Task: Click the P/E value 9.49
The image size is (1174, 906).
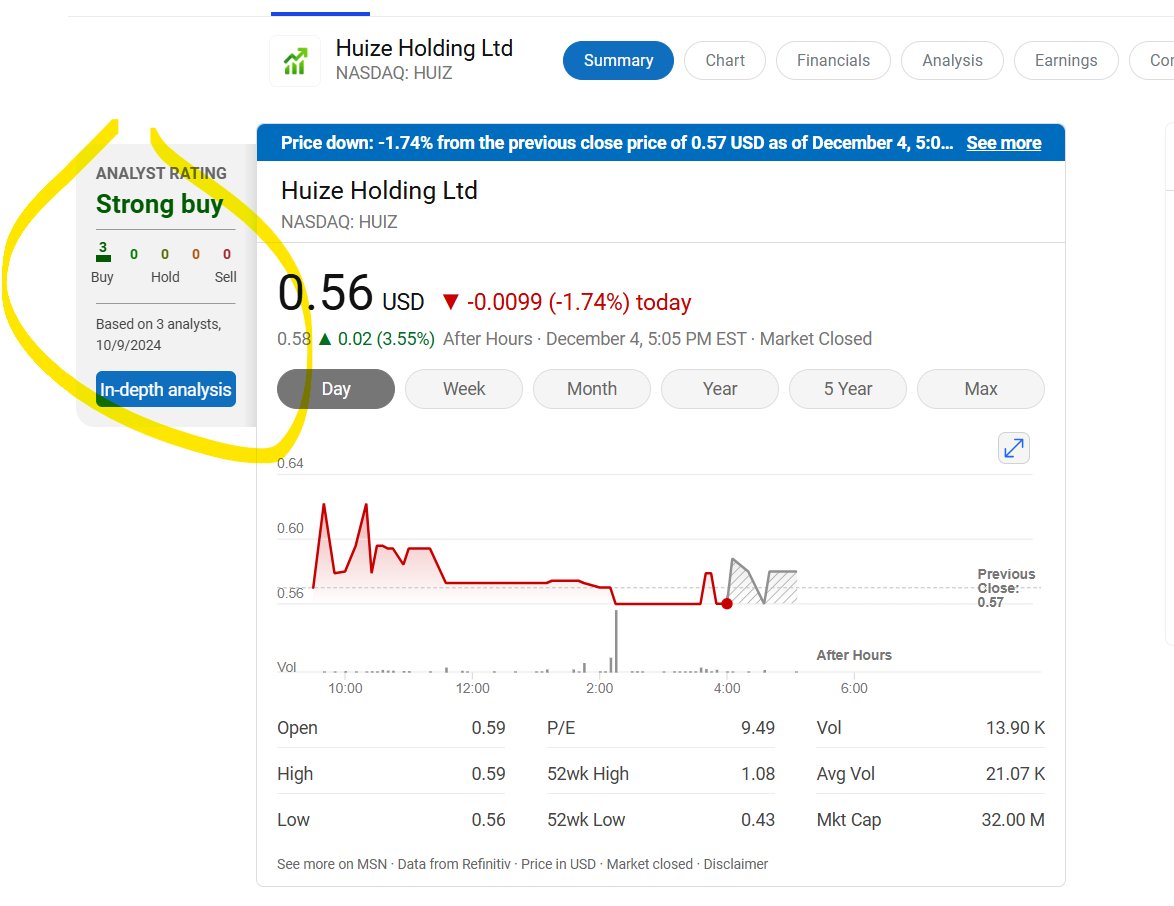Action: coord(758,728)
